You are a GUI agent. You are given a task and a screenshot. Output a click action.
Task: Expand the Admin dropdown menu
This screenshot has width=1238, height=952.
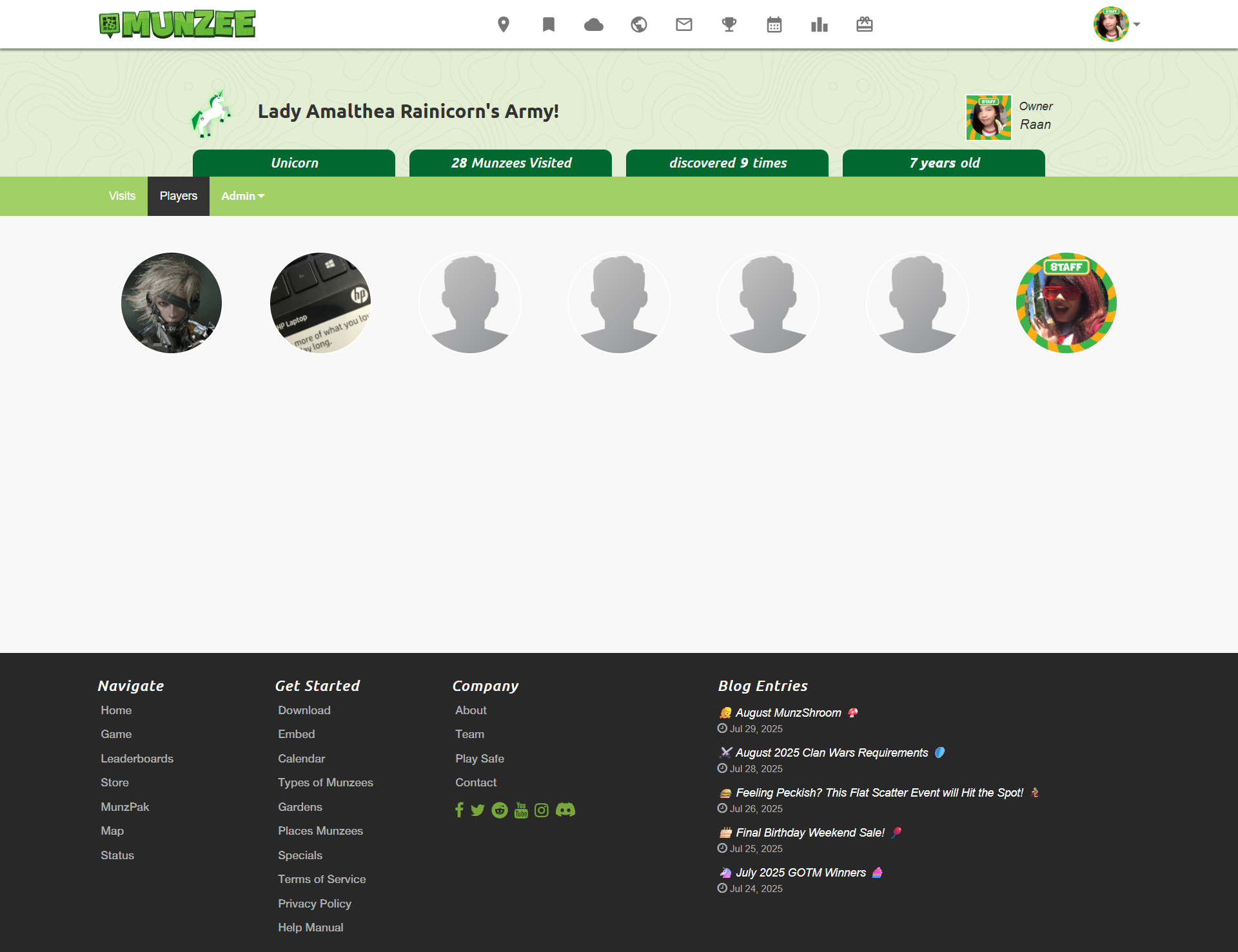tap(242, 196)
